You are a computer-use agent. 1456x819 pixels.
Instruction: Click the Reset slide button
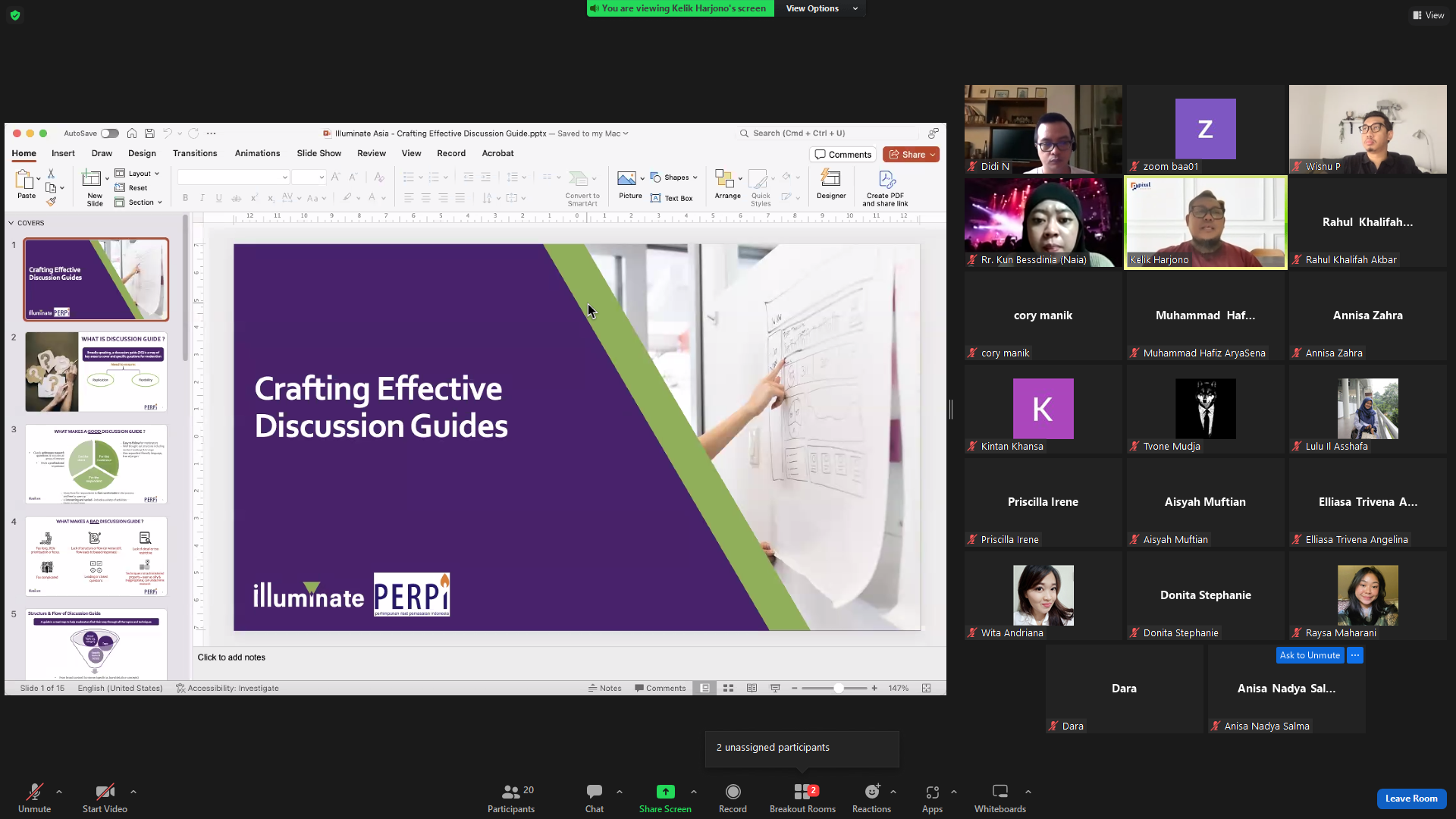pyautogui.click(x=131, y=188)
